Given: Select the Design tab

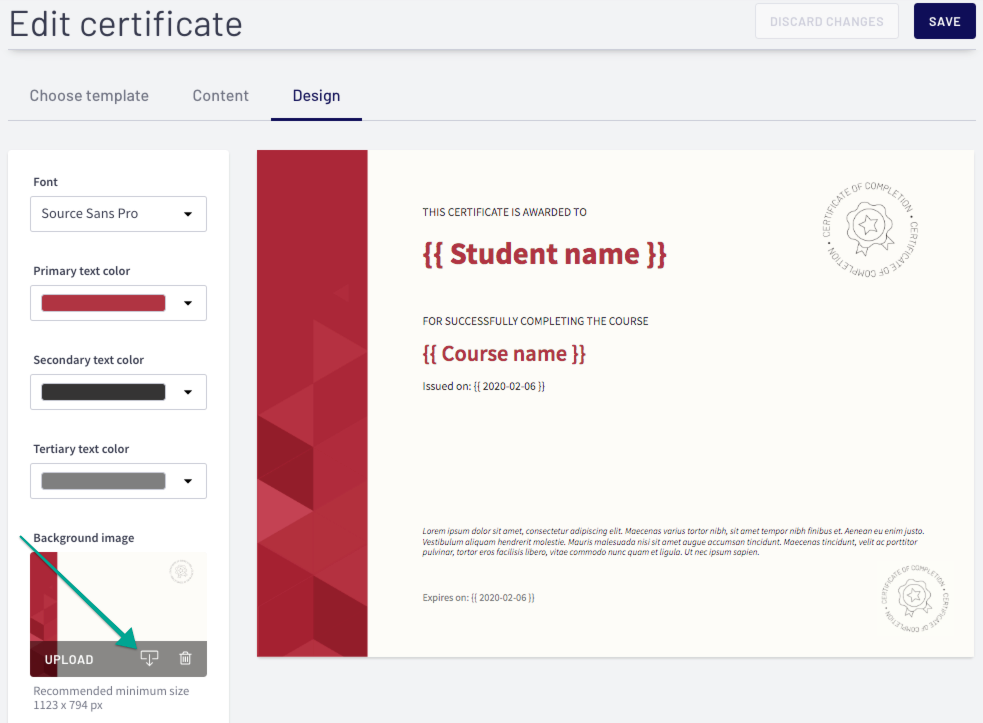Looking at the screenshot, I should pyautogui.click(x=317, y=96).
